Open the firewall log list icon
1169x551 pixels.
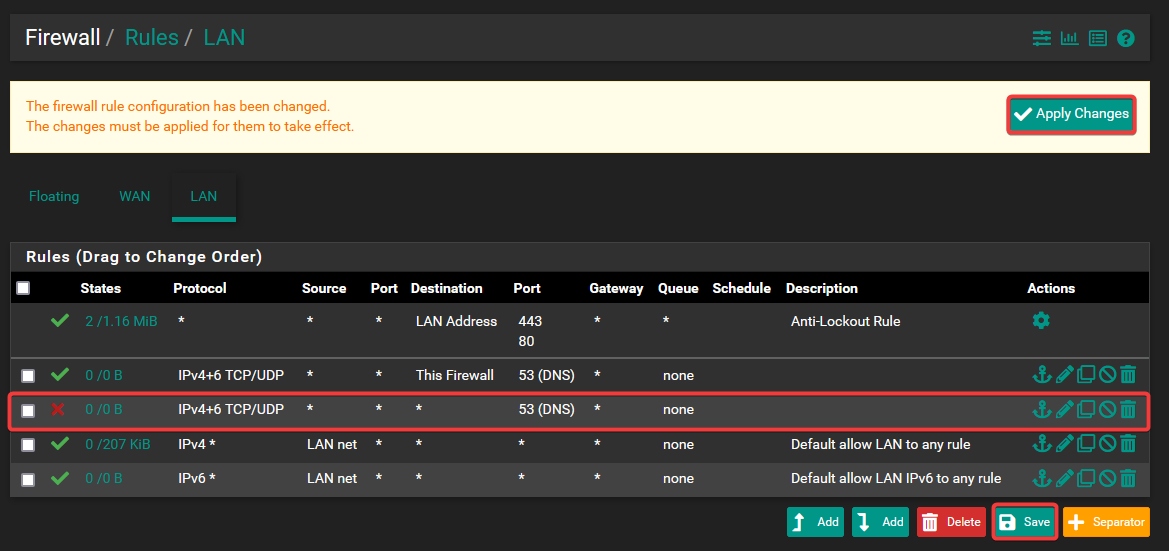click(1097, 39)
